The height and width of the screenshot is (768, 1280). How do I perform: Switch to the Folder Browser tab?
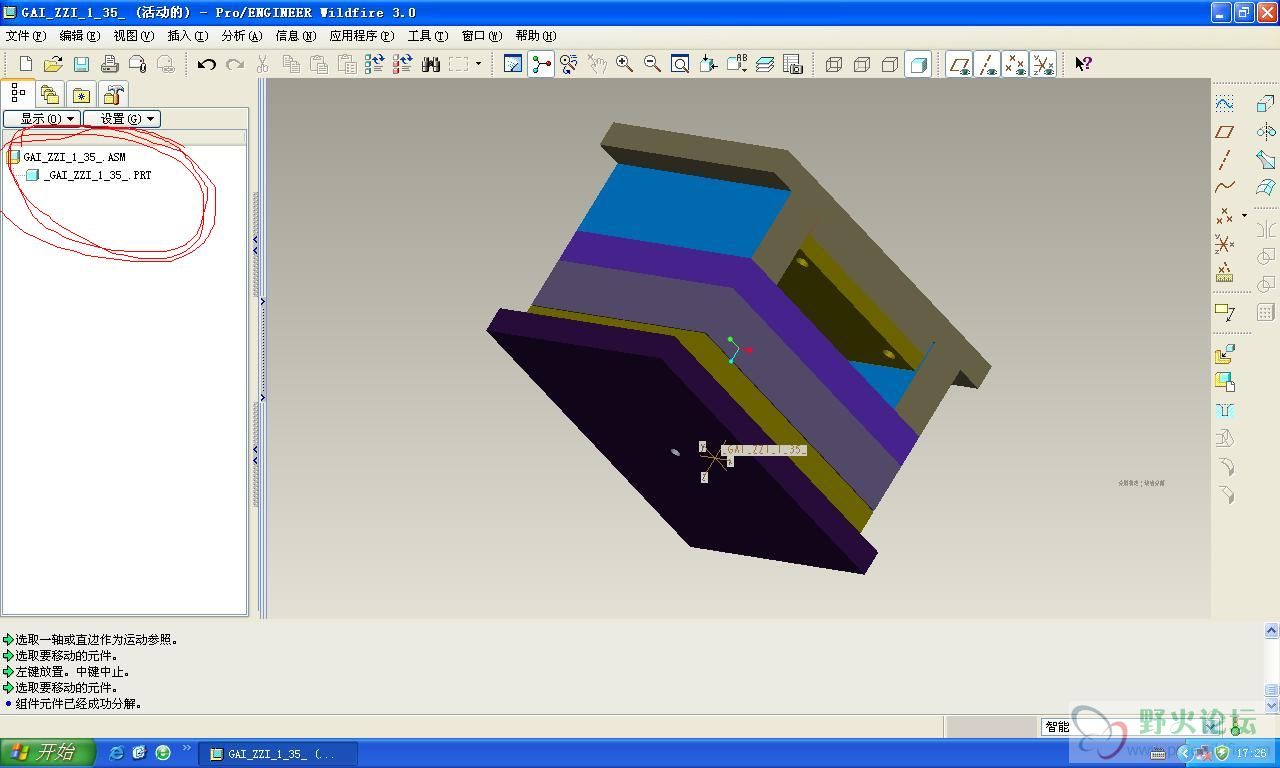coord(49,95)
